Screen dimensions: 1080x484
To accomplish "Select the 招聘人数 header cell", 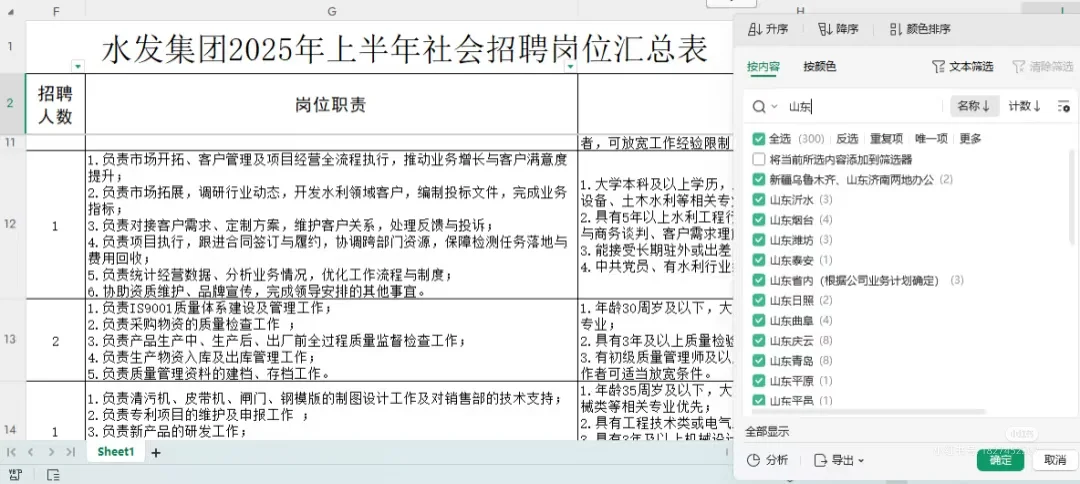I will click(x=56, y=104).
